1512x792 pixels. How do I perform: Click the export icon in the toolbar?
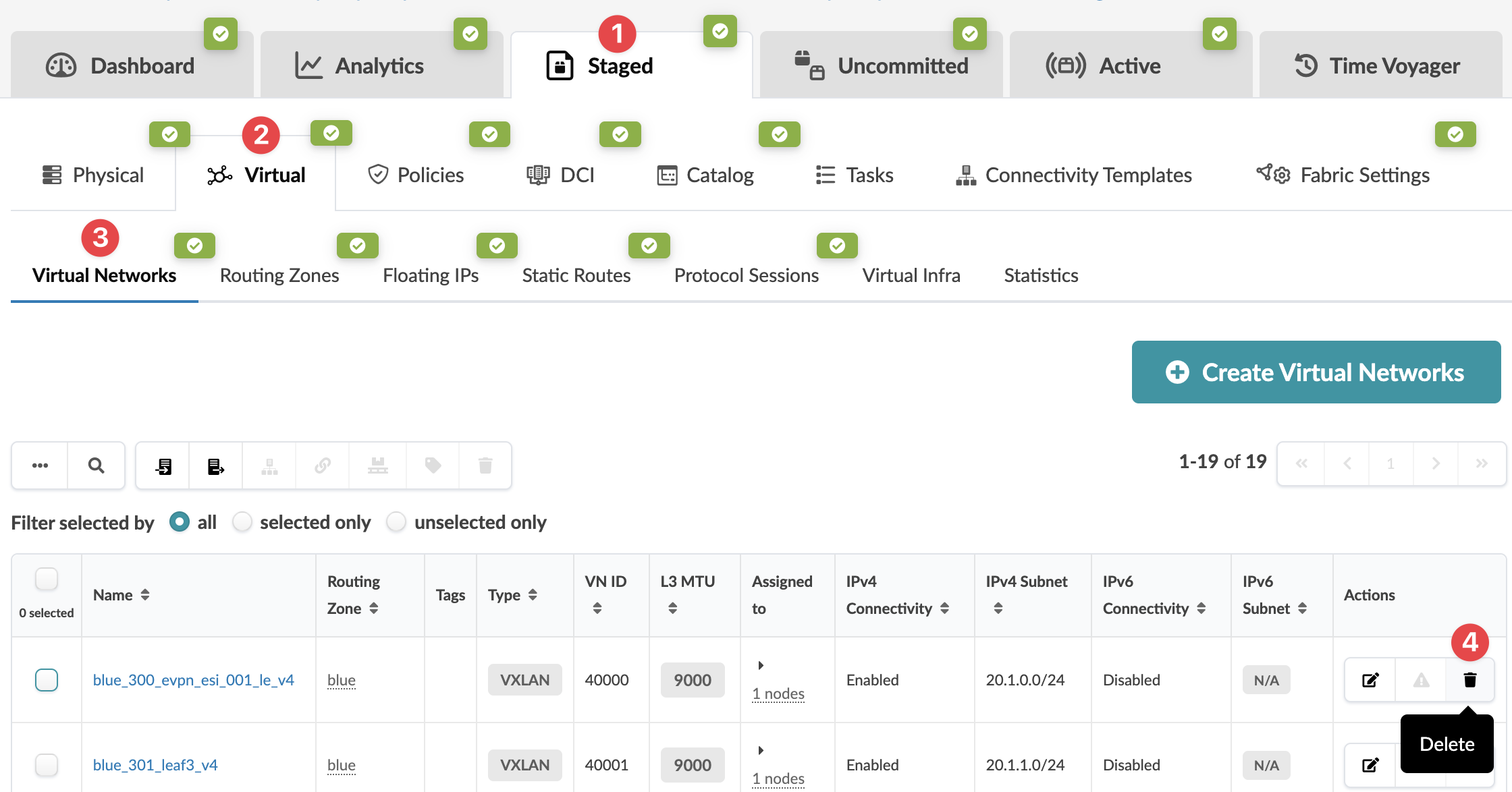(x=215, y=465)
